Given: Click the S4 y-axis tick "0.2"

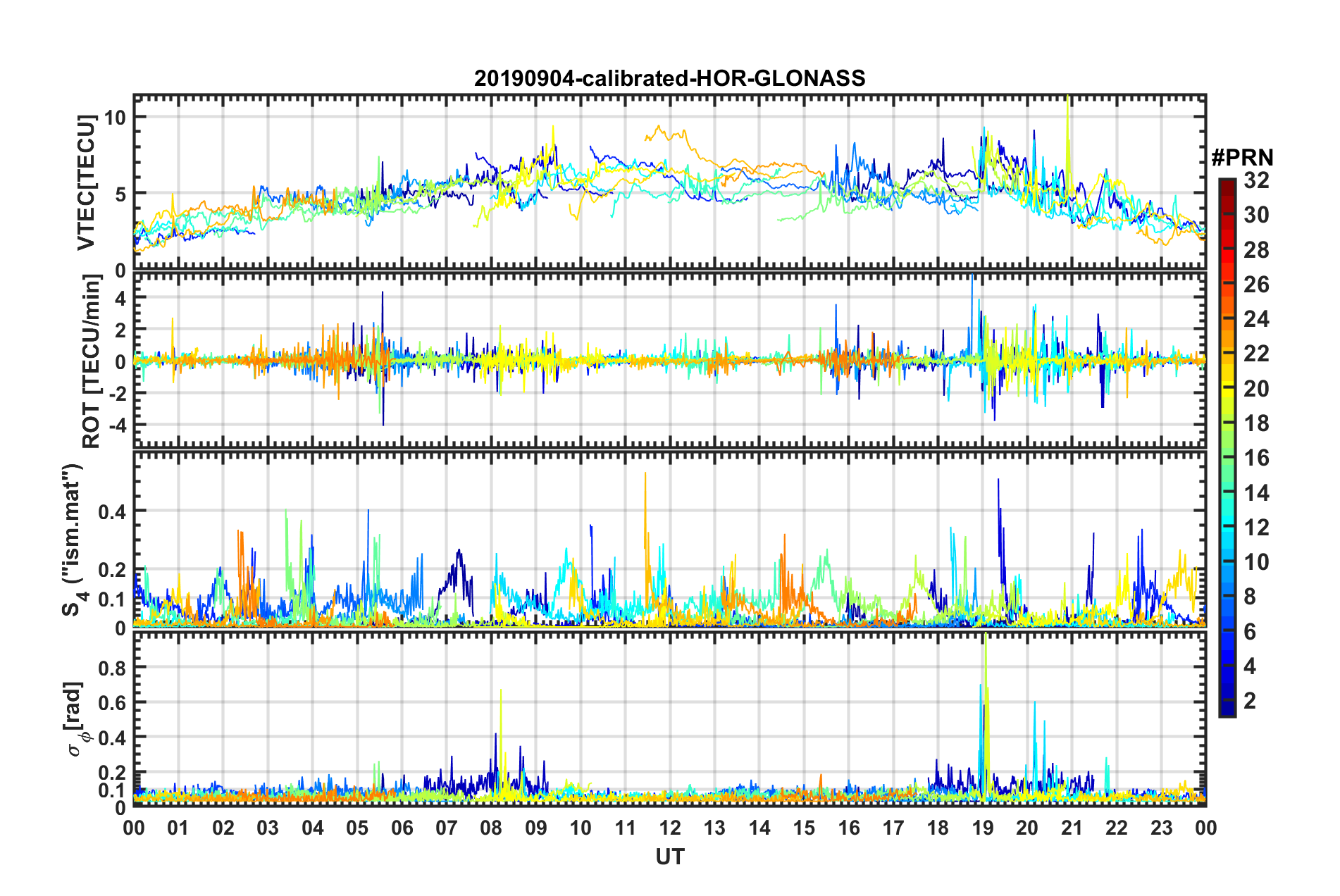Looking at the screenshot, I should 112,570.
